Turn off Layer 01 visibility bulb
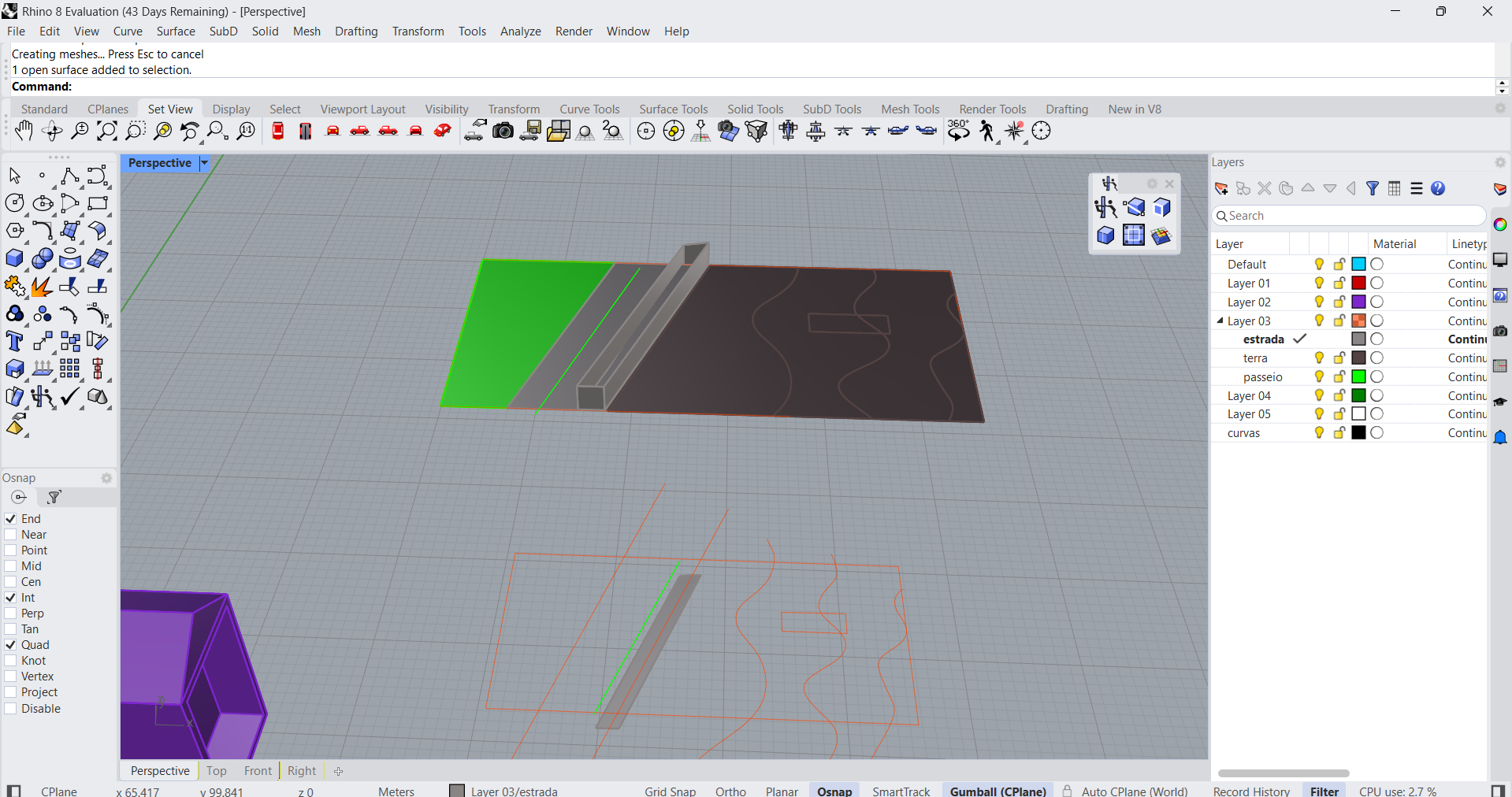 1319,284
